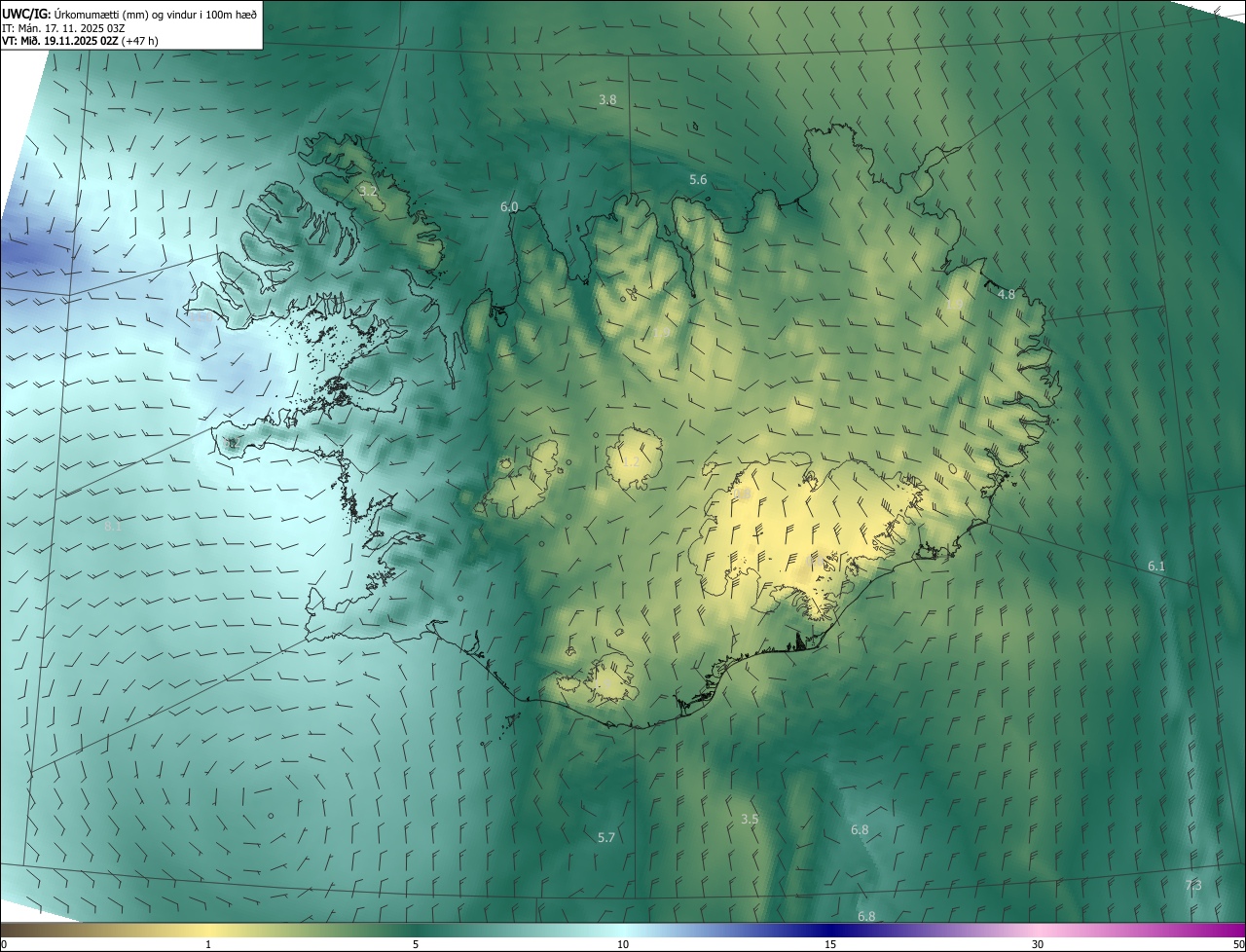The image size is (1246, 952).
Task: Click the 4.8 value label on the east coast
Action: [1007, 294]
